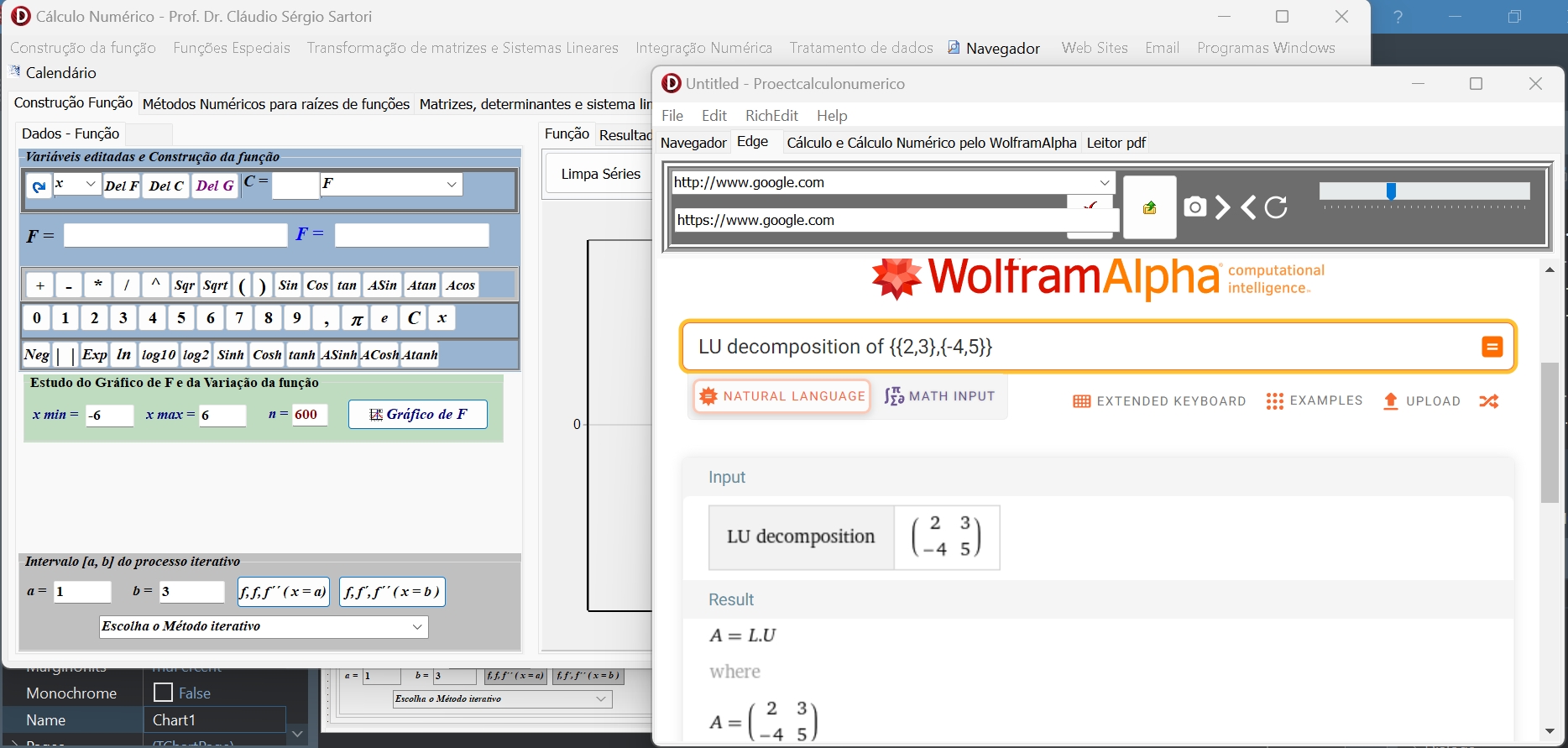Screen dimensions: 1568x748
Task: Expand background Escolha o Método iterativo dropdown
Action: [x=601, y=698]
